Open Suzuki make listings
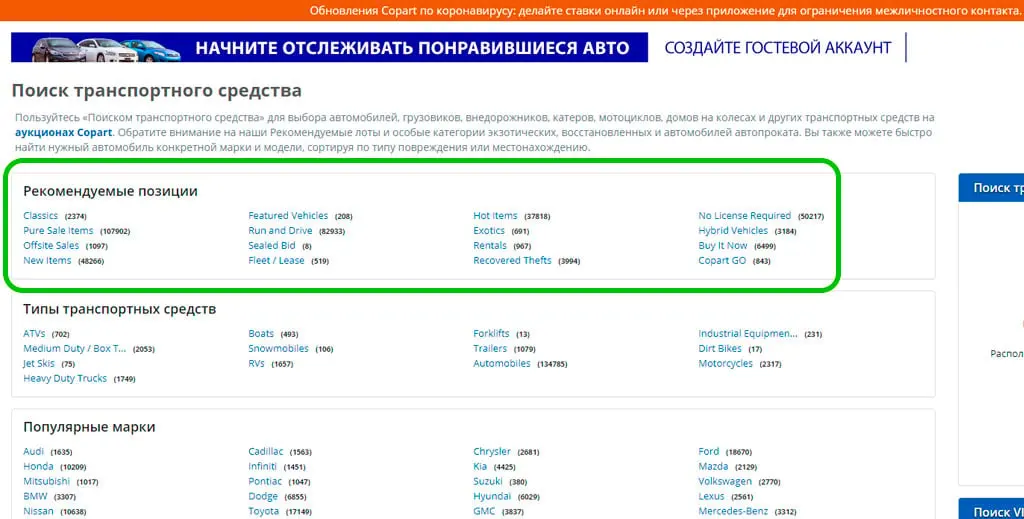Screen dimensions: 1024x519 click(x=488, y=482)
